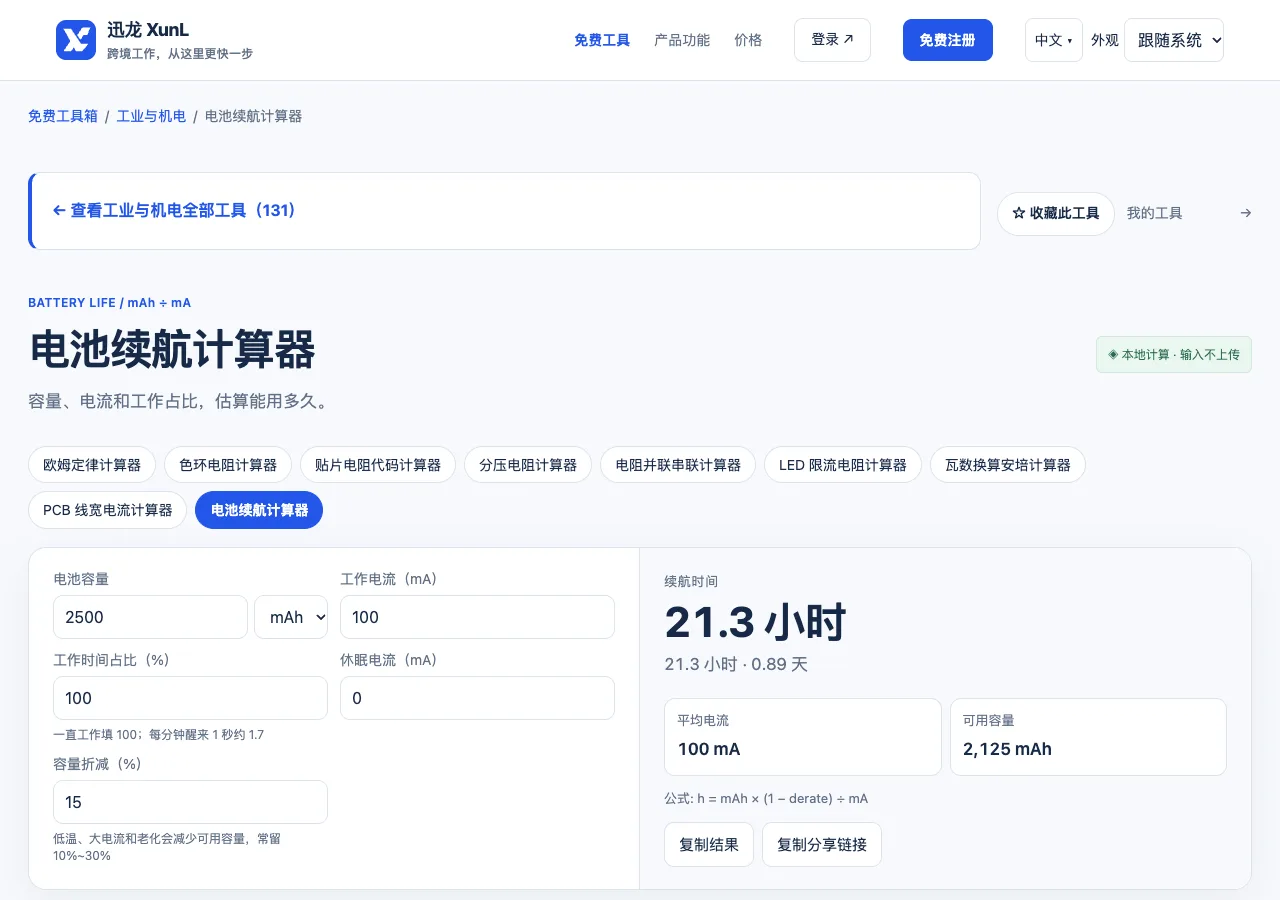Click 收藏此工具 to favorite this tool
Screen dimensions: 1280x900
[x=1056, y=213]
